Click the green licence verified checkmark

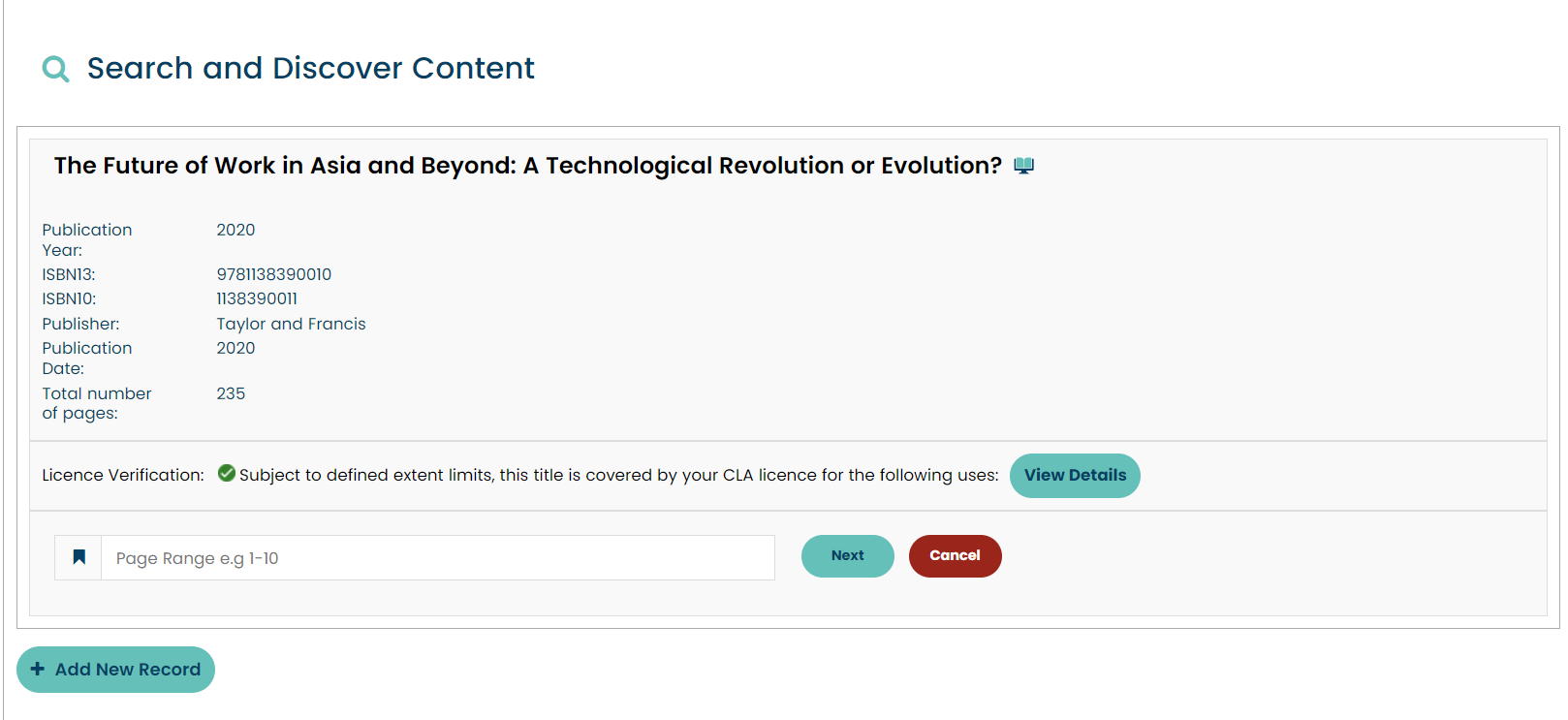tap(227, 474)
